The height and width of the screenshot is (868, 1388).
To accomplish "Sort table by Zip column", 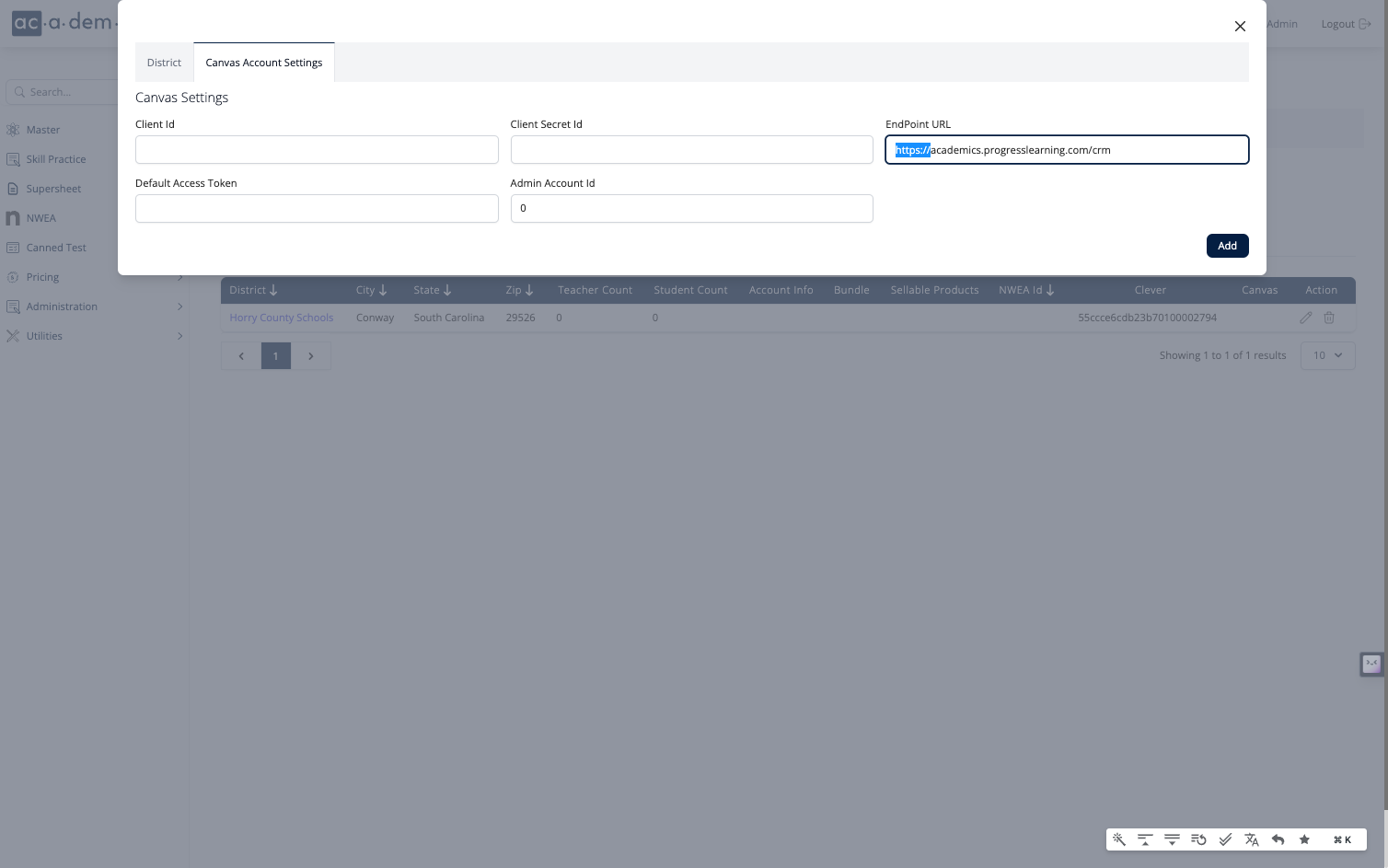I will point(520,290).
